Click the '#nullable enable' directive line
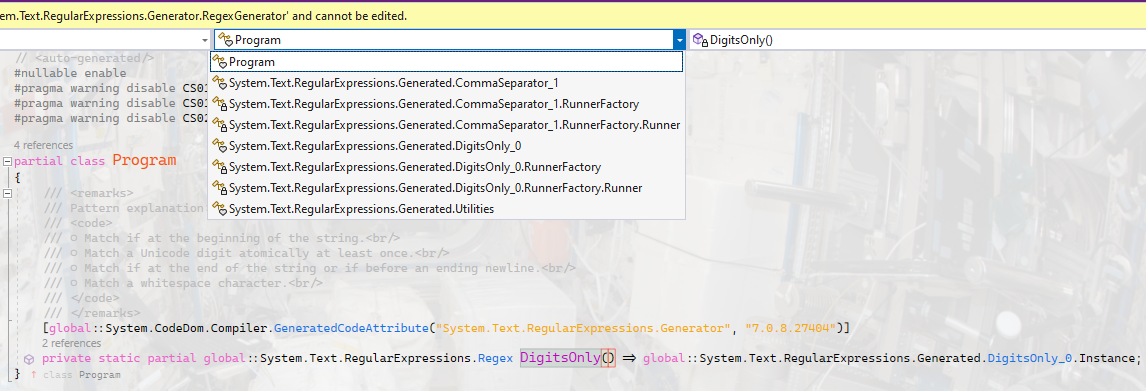The height and width of the screenshot is (391, 1146). [x=70, y=73]
